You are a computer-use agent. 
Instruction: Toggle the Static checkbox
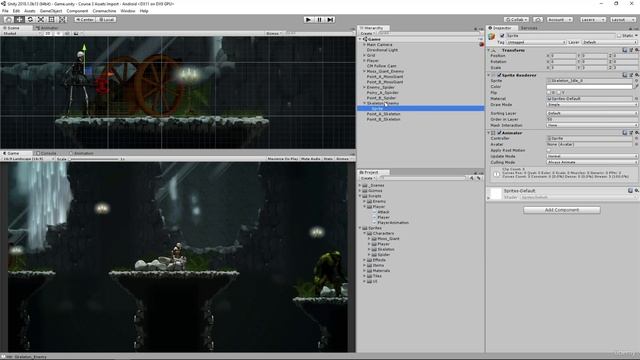tap(619, 36)
